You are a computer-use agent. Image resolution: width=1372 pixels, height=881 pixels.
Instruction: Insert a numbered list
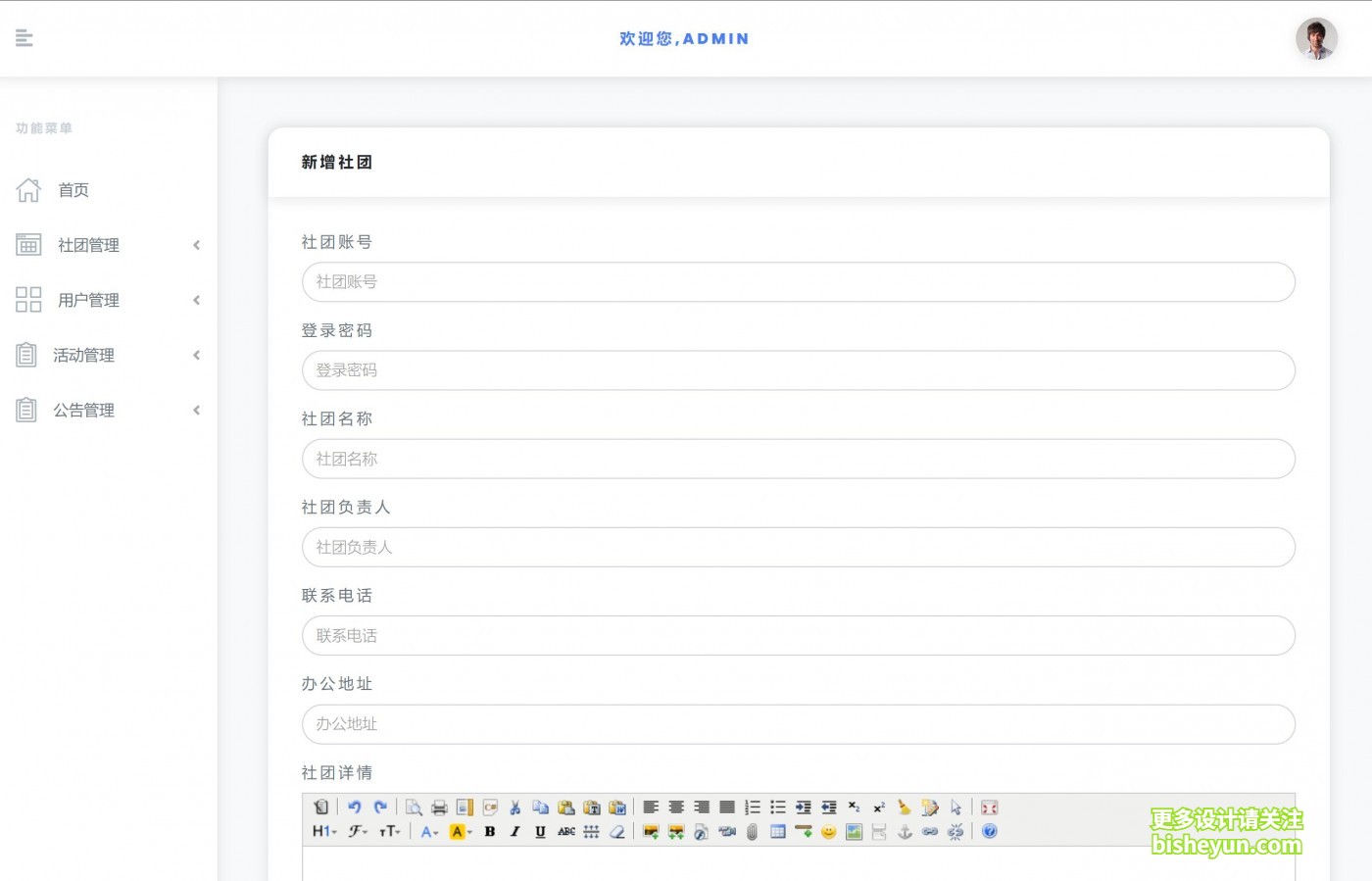pos(753,808)
